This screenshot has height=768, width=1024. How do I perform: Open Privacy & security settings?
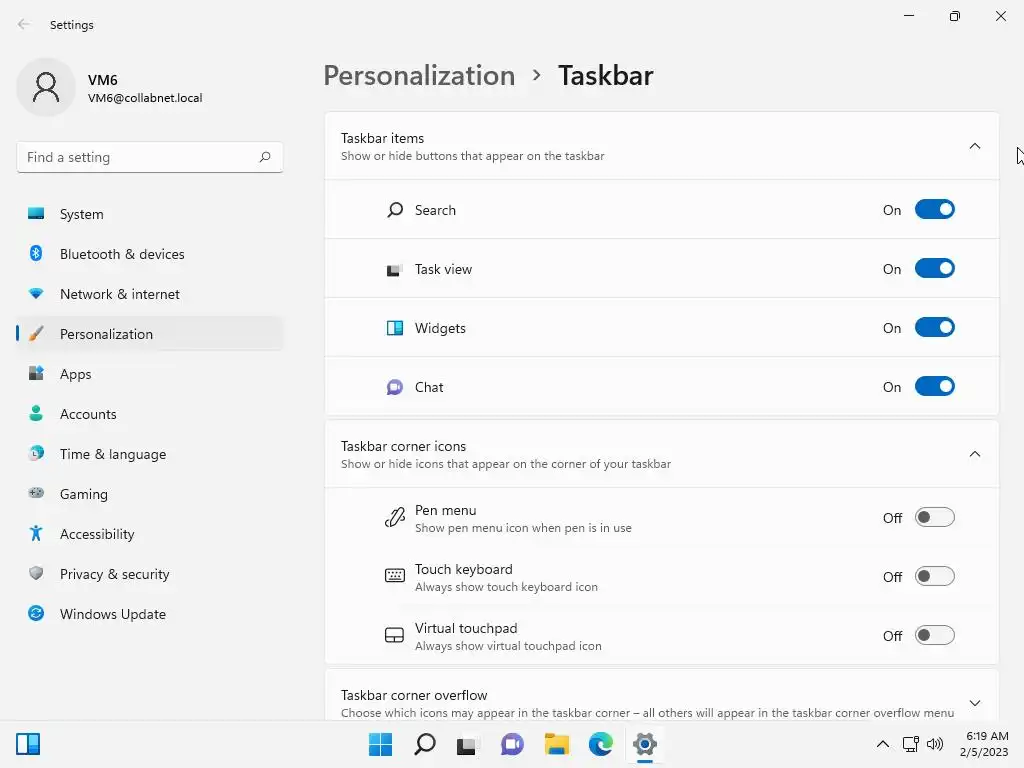point(150,574)
